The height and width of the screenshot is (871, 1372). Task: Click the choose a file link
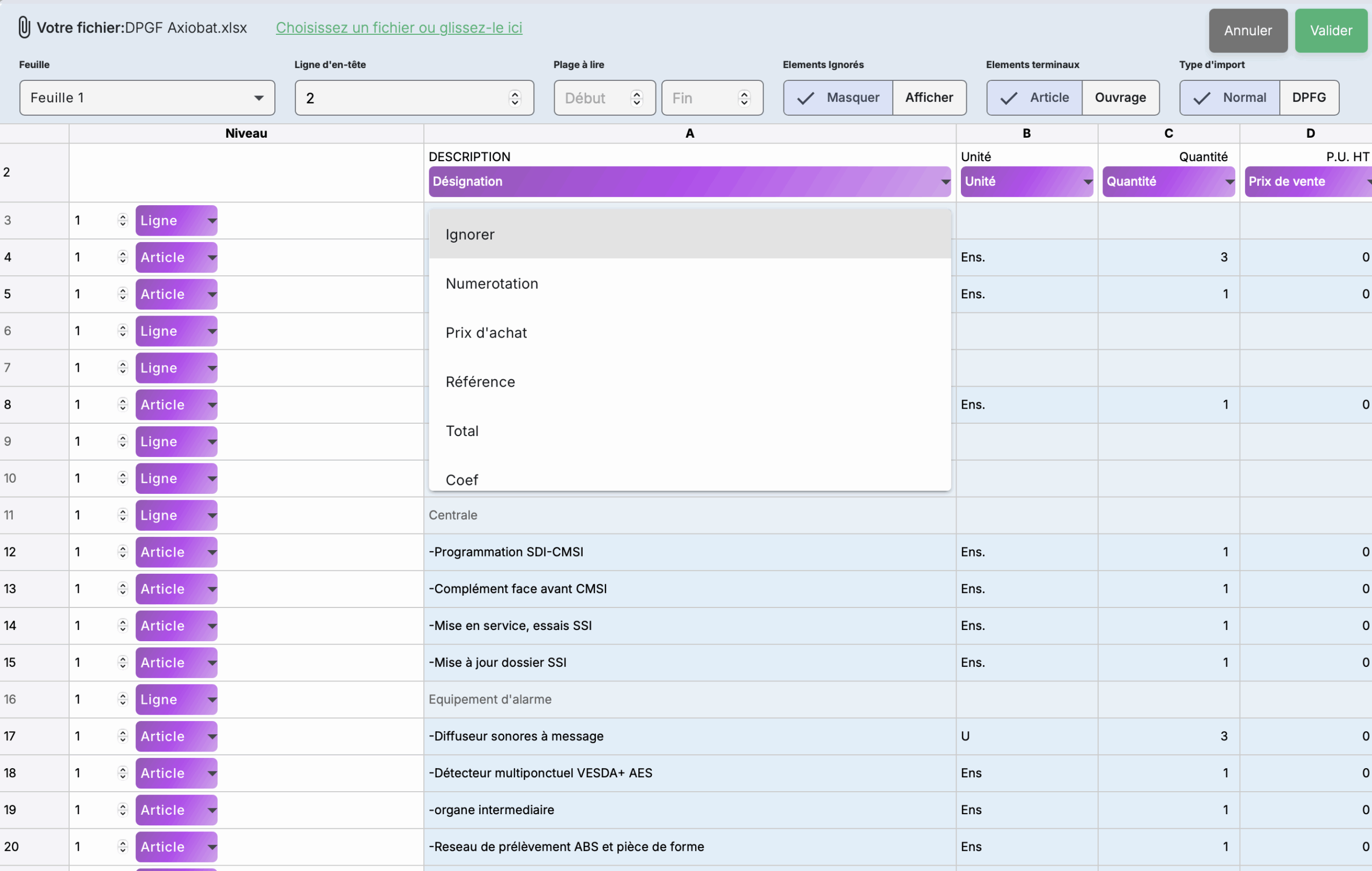[399, 27]
